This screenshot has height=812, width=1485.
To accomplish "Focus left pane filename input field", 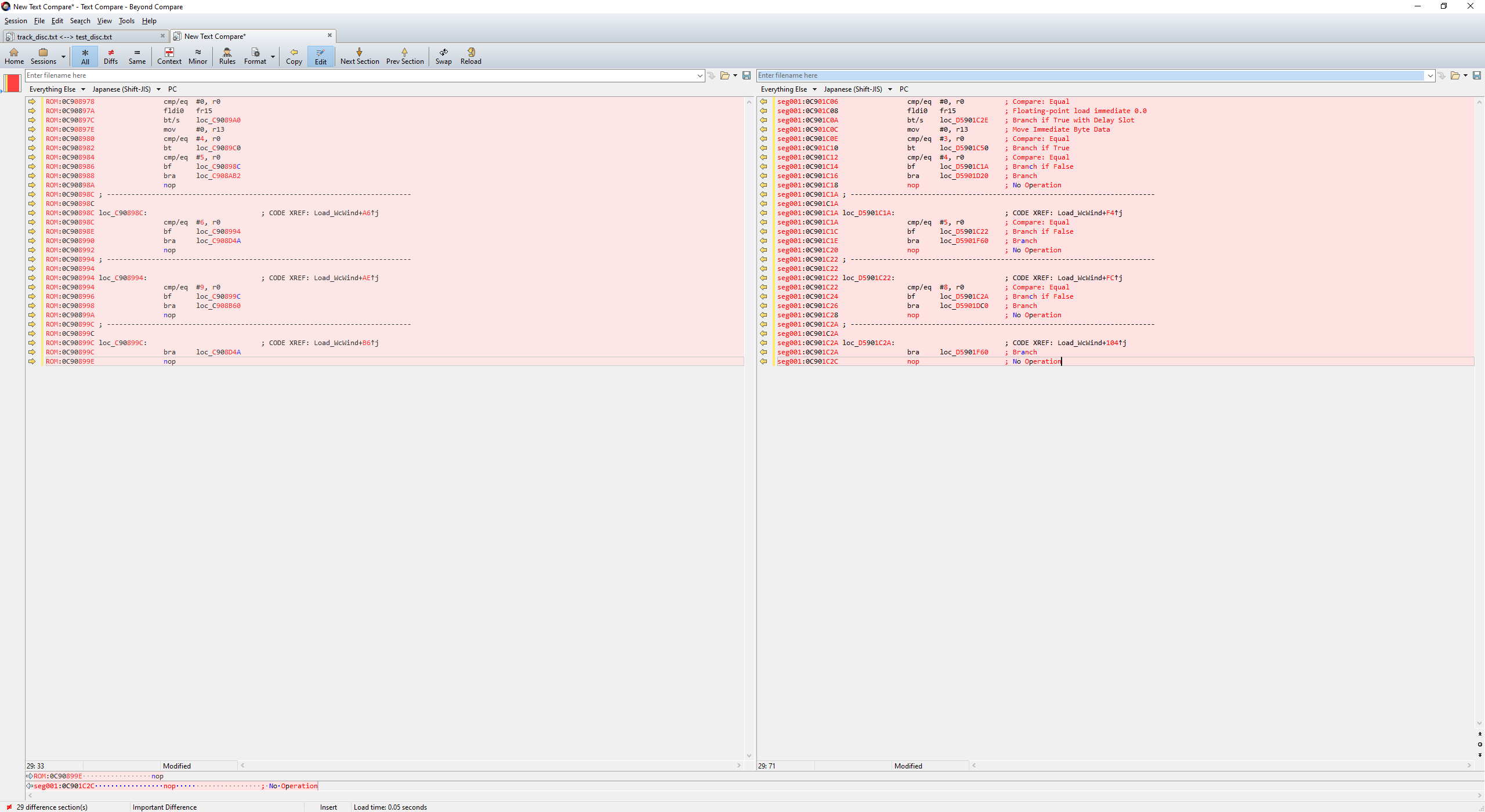I will [360, 75].
